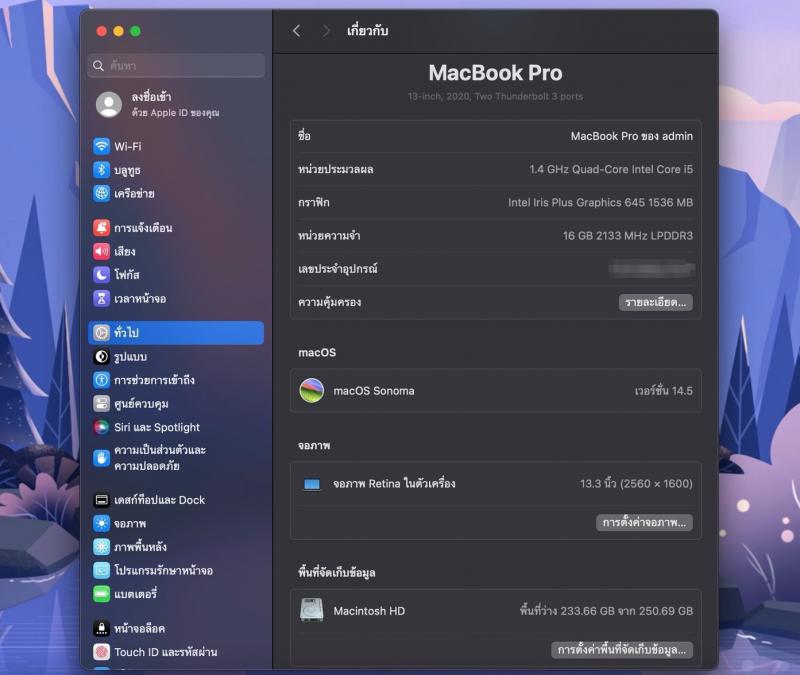Viewport: 800px width, 675px height.
Task: Click "13.3 นิ้ว (2560 × 1600)" display size
Action: pos(636,484)
